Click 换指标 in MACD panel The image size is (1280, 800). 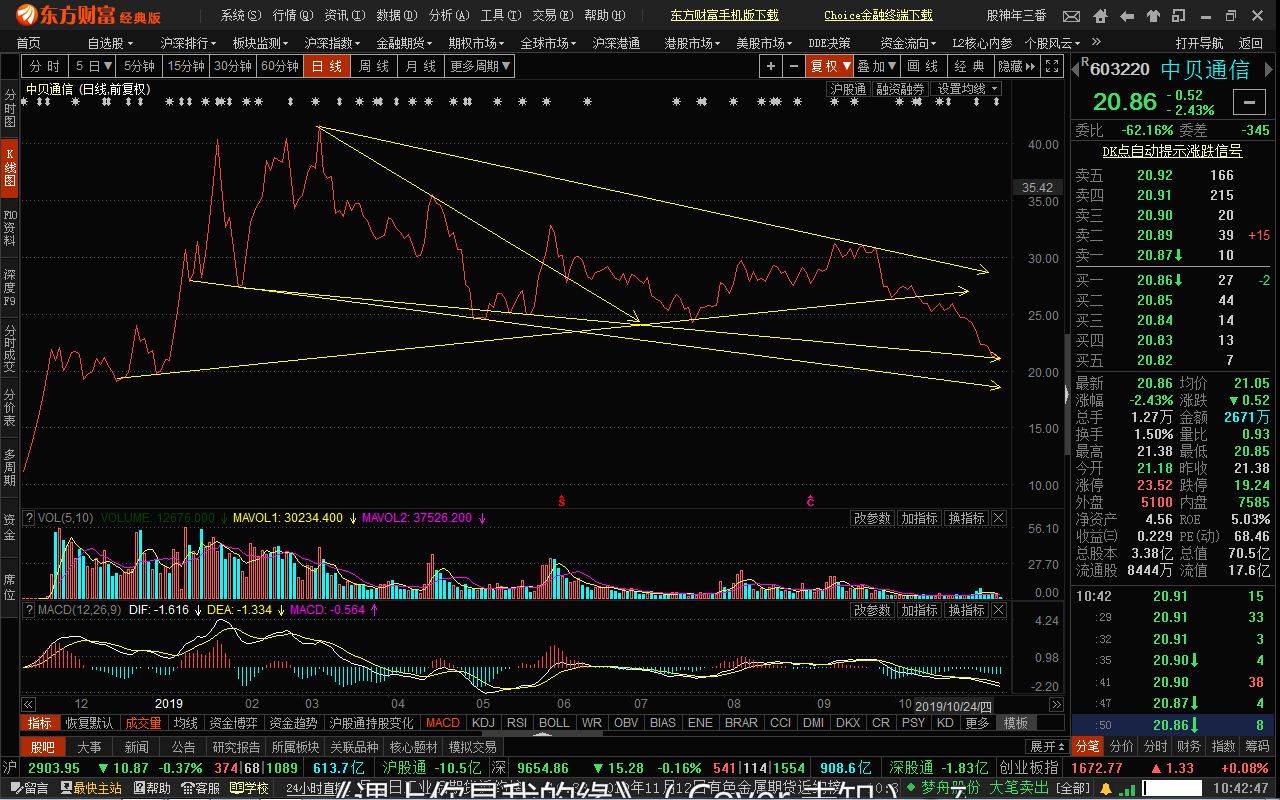point(966,610)
